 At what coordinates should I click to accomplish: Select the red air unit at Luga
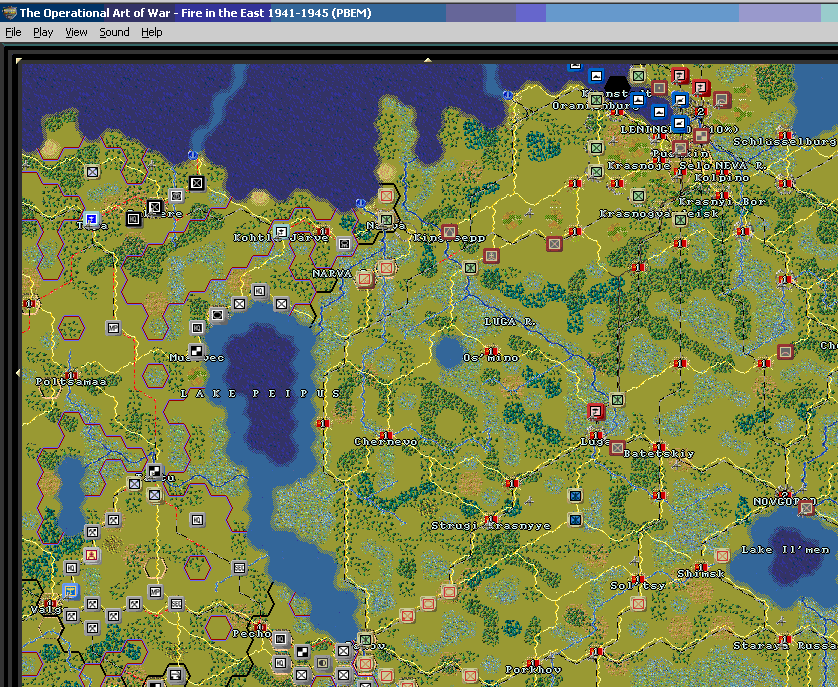coord(596,411)
